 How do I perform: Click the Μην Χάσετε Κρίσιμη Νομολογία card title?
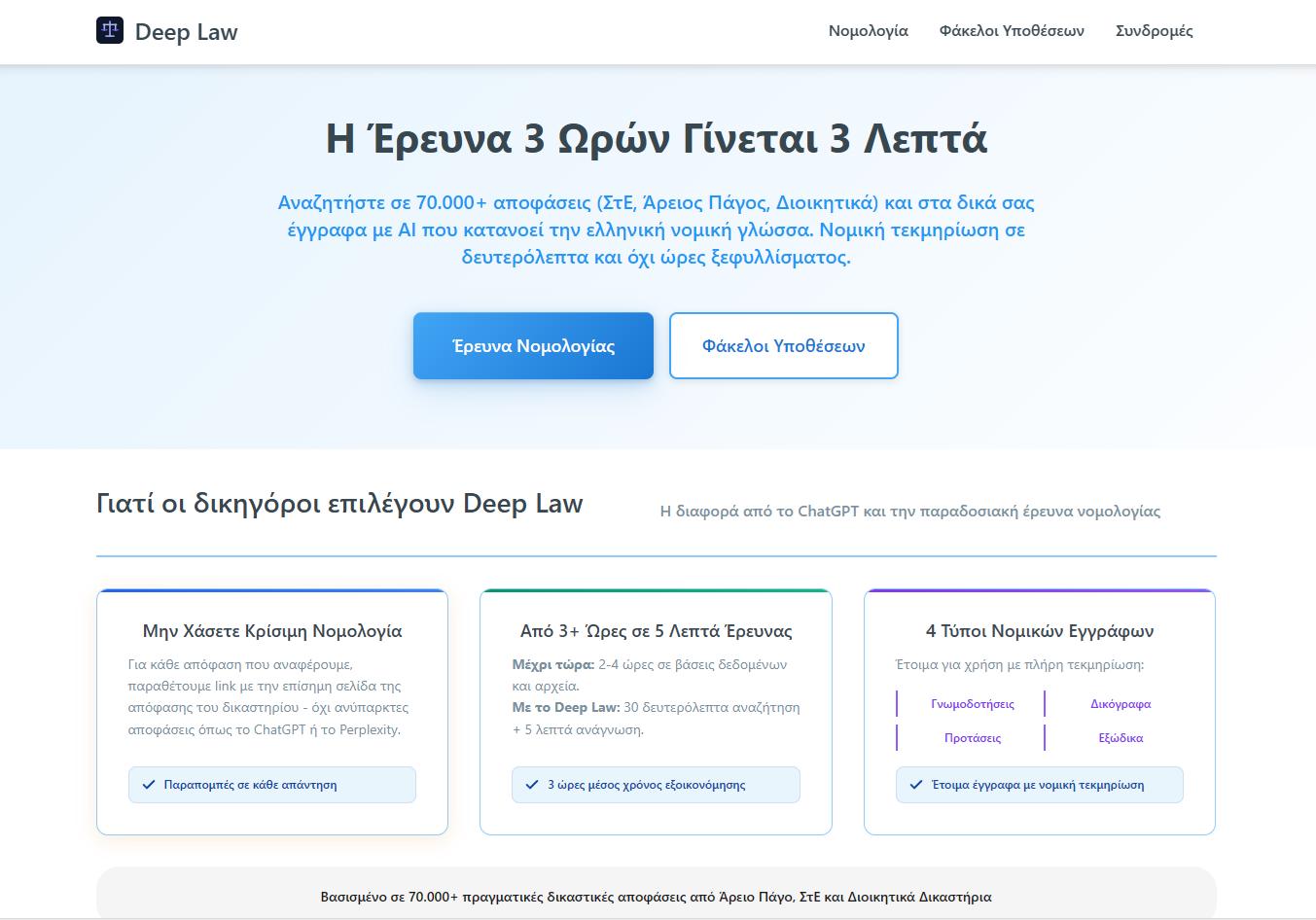pyautogui.click(x=272, y=631)
